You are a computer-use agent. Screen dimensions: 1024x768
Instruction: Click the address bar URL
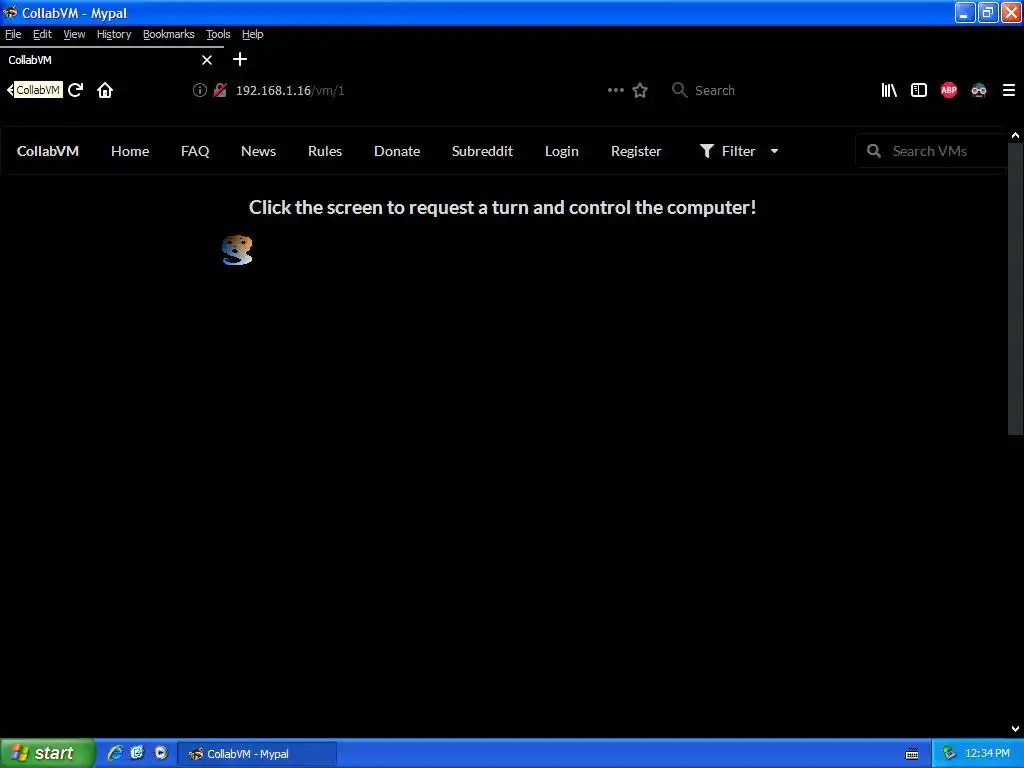coord(290,91)
